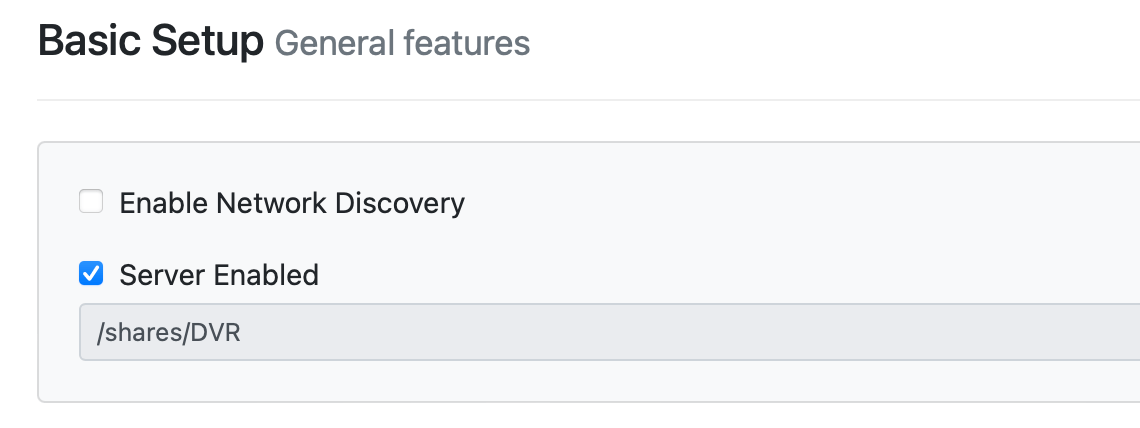Click empty space at the path field's right
The height and width of the screenshot is (428, 1140).
[x=900, y=332]
